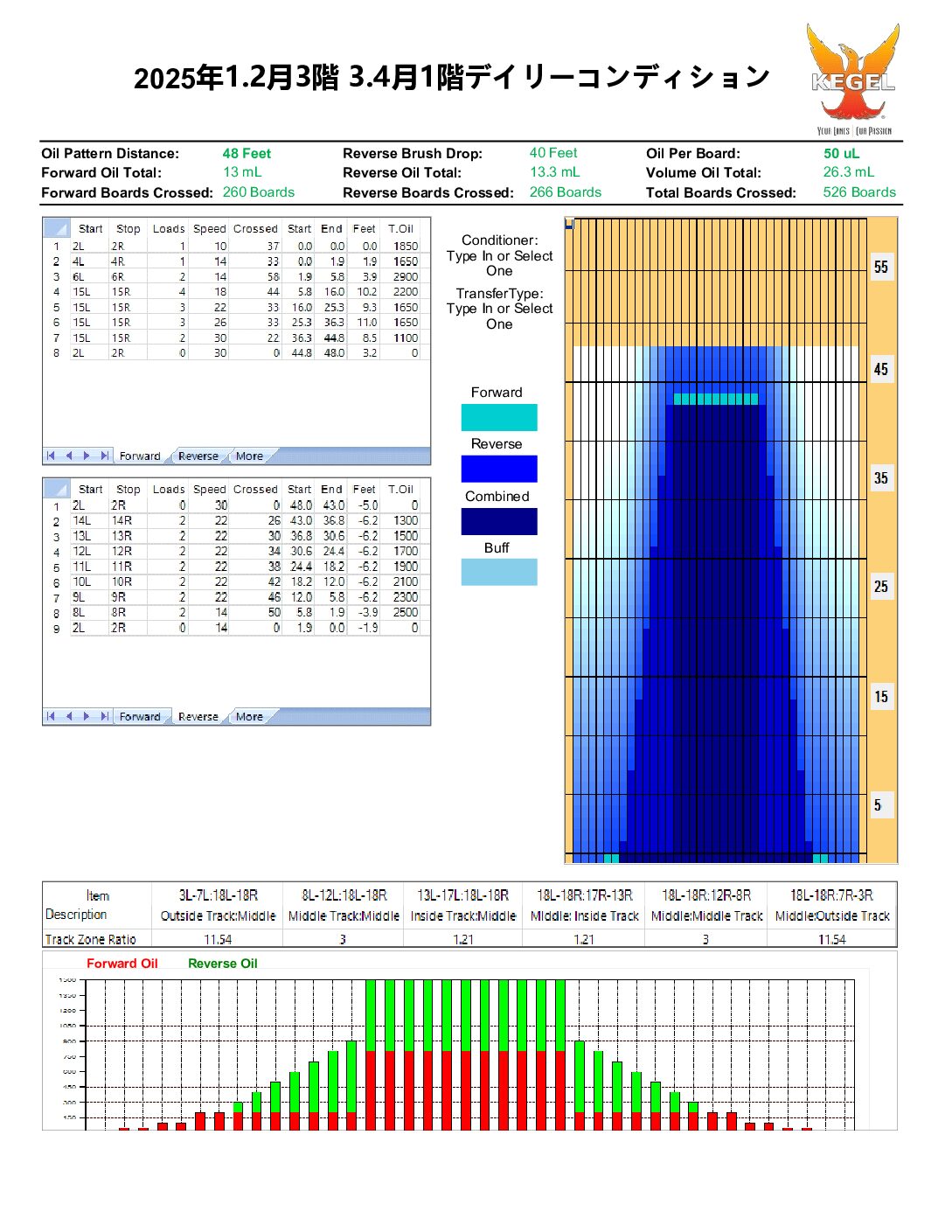
Task: Click the '2200' T.Oil cell in forward table
Action: [405, 292]
